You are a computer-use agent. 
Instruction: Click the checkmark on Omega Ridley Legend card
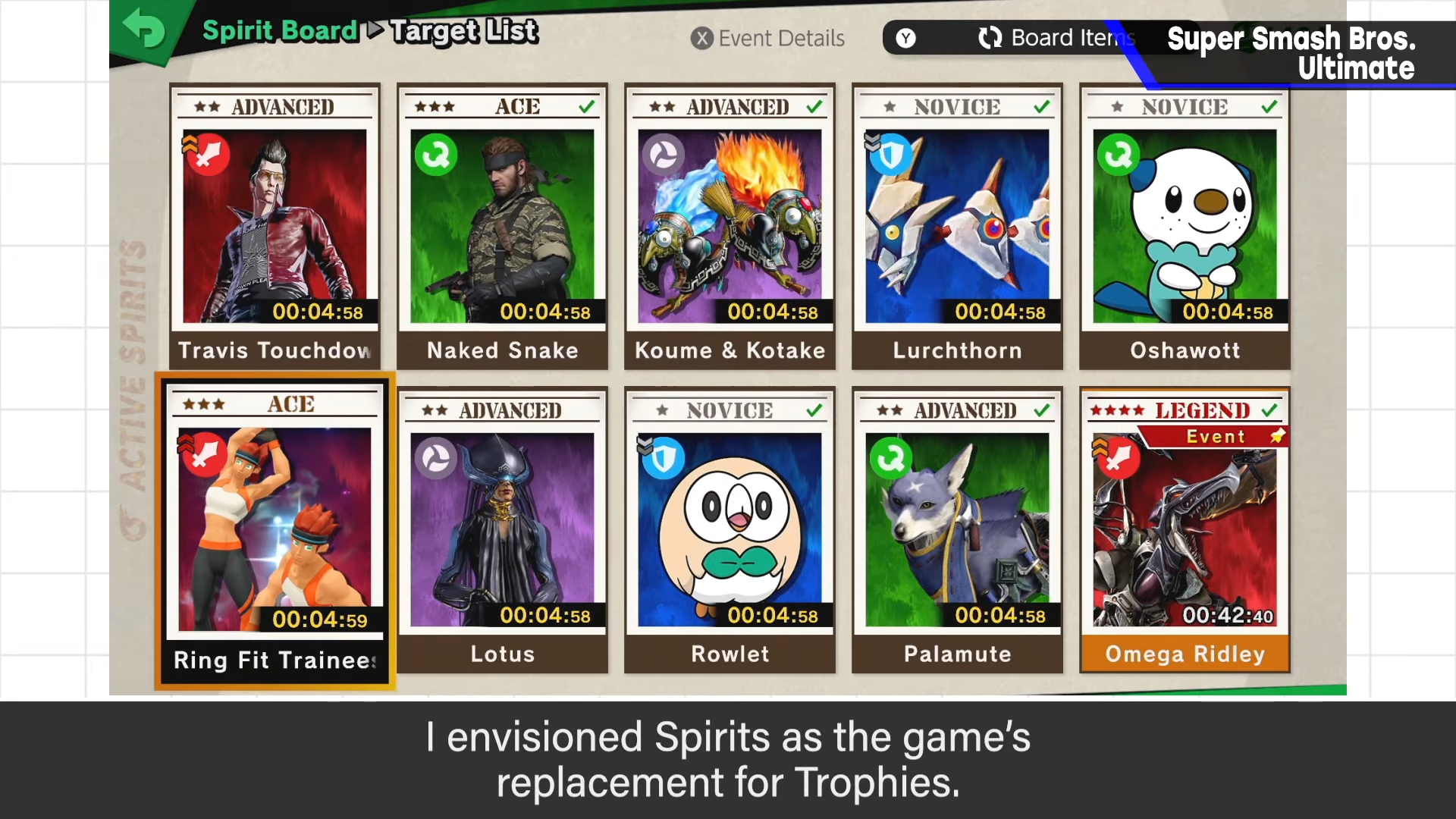(x=1269, y=410)
